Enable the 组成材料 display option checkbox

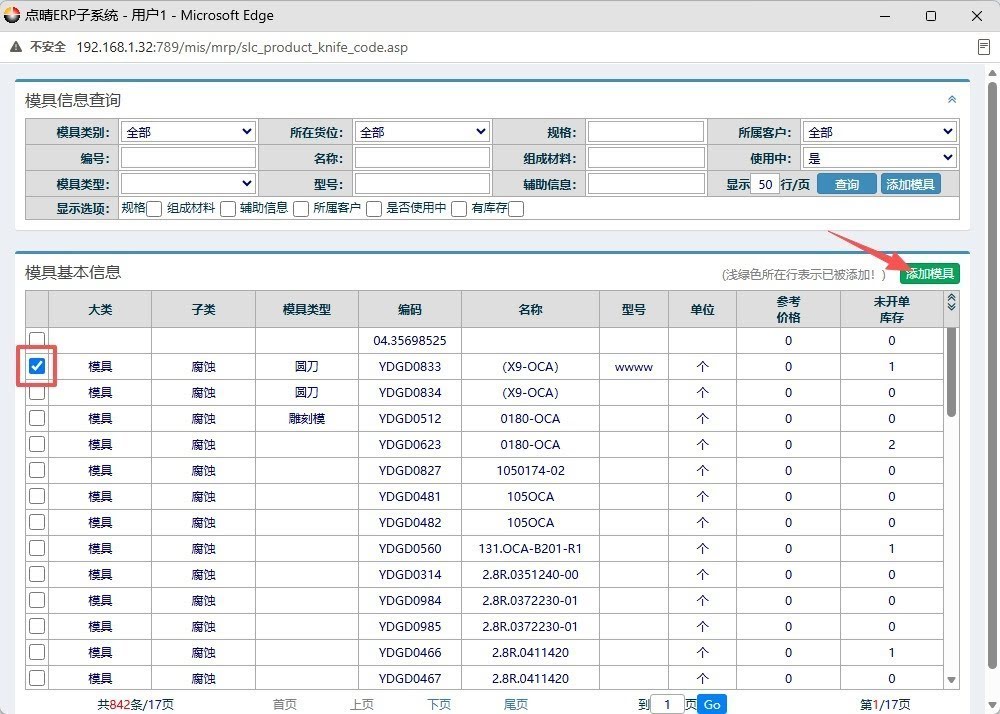point(228,209)
